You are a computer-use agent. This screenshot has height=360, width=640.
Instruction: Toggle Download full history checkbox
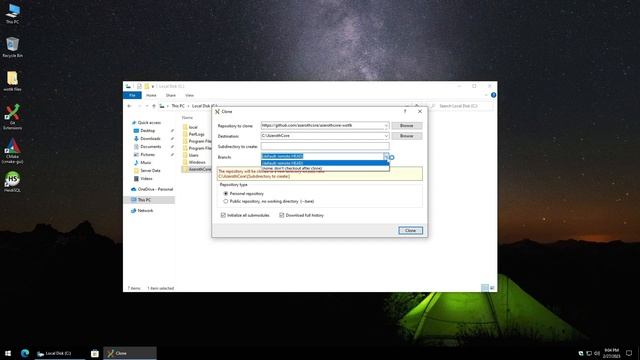[282, 215]
